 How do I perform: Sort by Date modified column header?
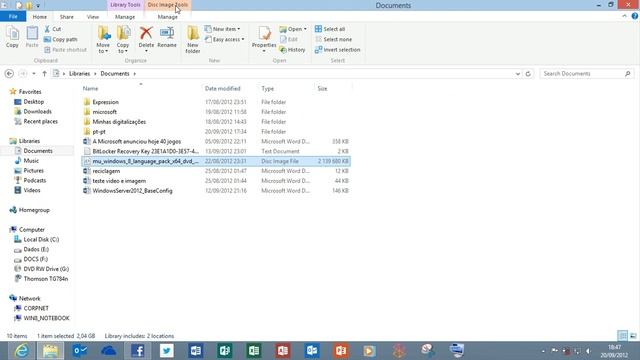222,89
